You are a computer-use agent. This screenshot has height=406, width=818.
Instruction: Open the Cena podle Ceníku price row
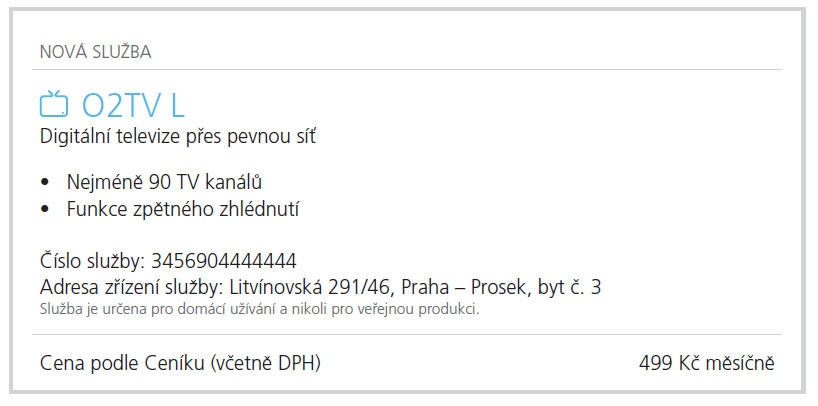pos(180,362)
